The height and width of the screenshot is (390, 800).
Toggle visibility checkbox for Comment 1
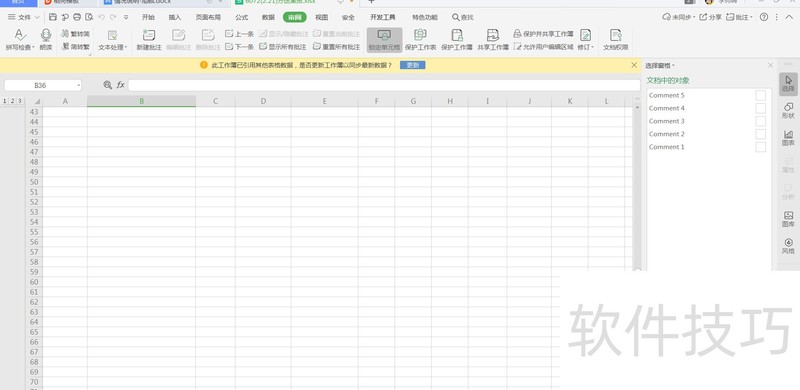[761, 147]
